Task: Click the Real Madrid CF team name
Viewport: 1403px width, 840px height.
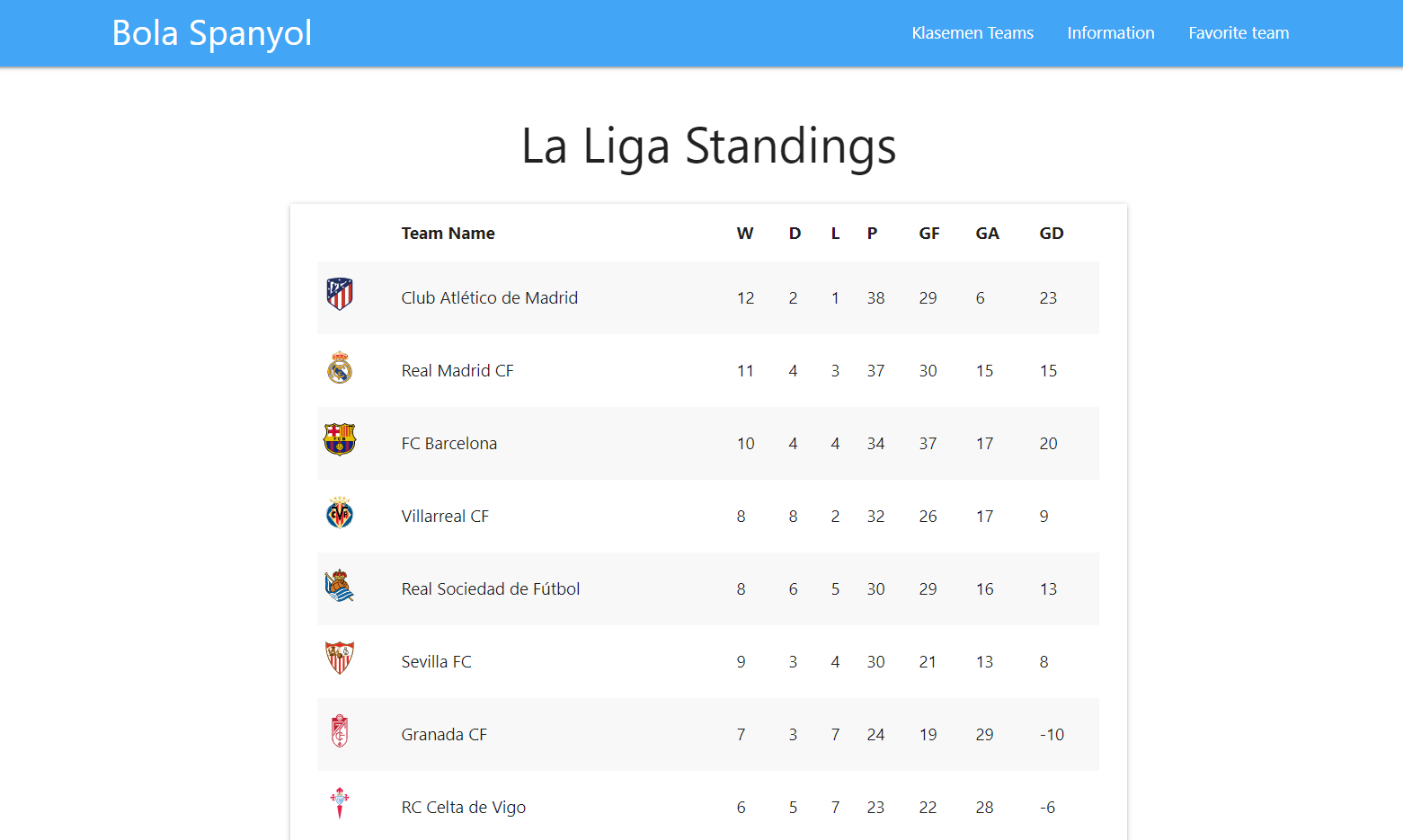Action: pos(457,371)
